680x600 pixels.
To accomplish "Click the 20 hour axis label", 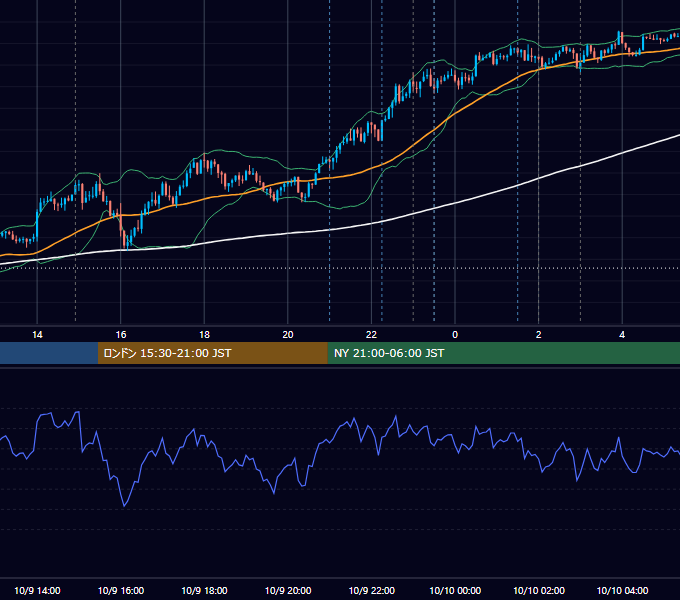I will click(288, 335).
